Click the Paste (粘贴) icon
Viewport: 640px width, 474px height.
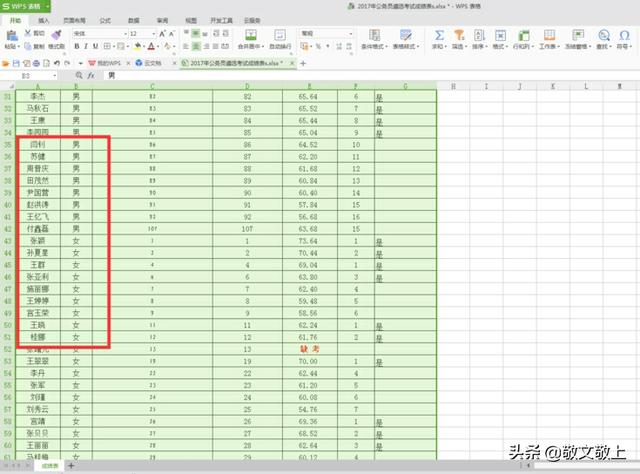point(11,36)
